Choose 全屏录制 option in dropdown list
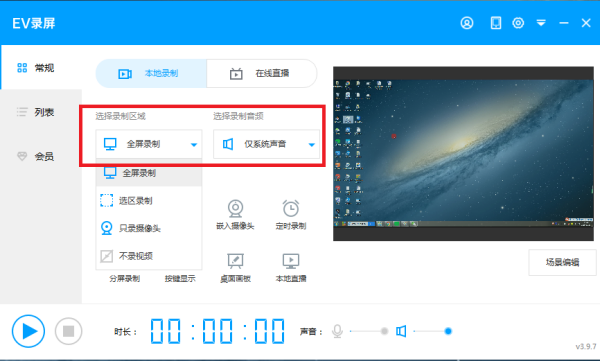The image size is (600, 361). tap(149, 173)
